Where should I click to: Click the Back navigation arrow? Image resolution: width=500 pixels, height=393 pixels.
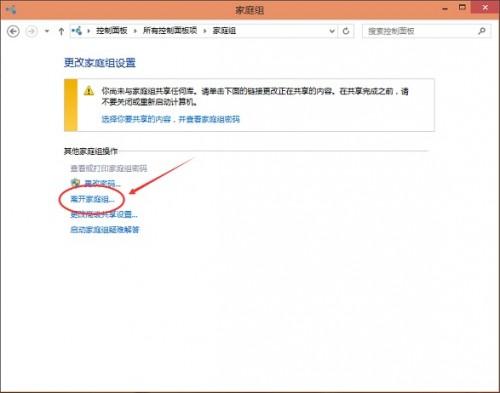[x=13, y=32]
